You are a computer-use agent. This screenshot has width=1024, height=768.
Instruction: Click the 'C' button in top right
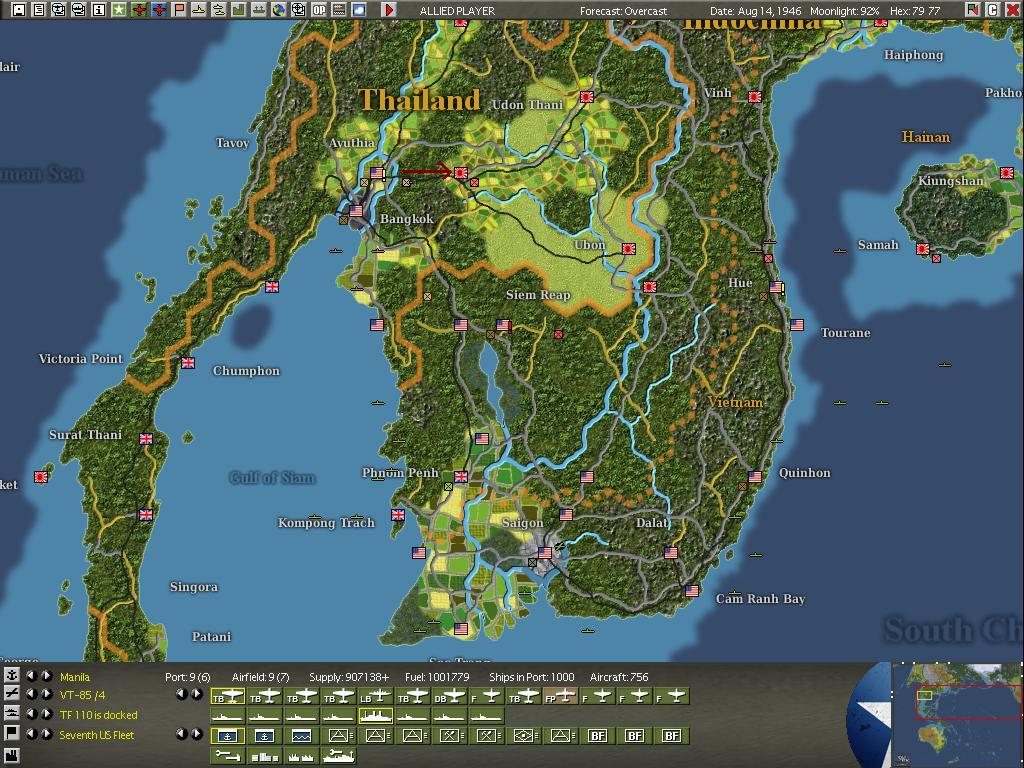pyautogui.click(x=993, y=10)
